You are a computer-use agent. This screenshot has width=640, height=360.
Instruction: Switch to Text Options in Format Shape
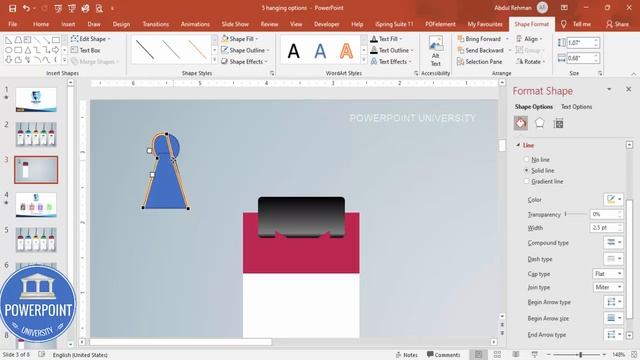click(x=576, y=107)
